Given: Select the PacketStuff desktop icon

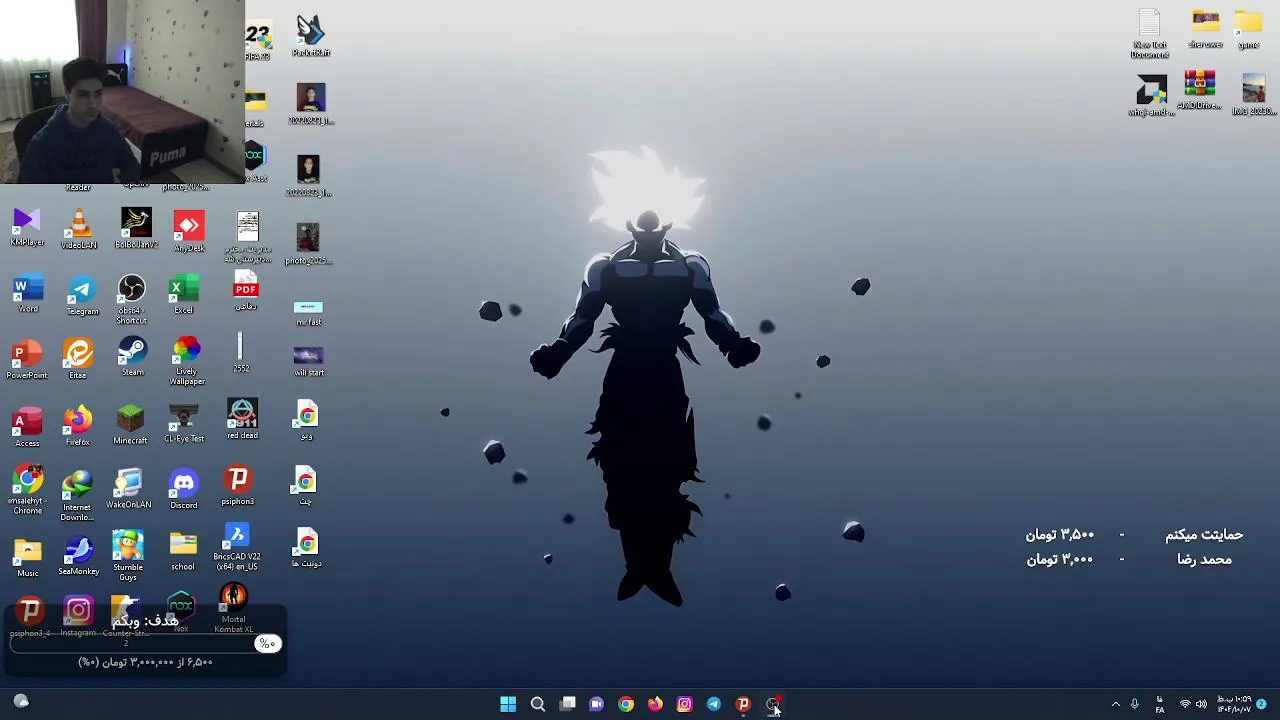Looking at the screenshot, I should tap(311, 37).
